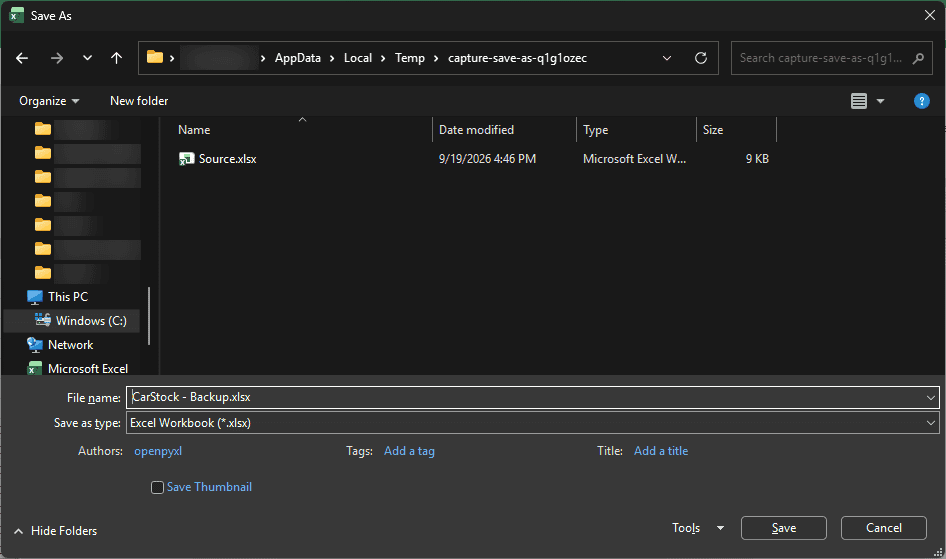Screen dimensions: 946x559
Task: Select Network in navigation pane
Action: (x=71, y=345)
